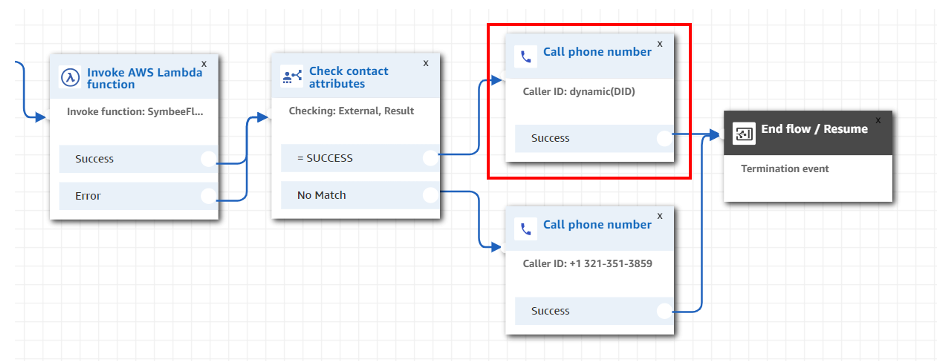The height and width of the screenshot is (361, 937).
Task: Delete the highlighted Call phone number block
Action: tap(660, 44)
